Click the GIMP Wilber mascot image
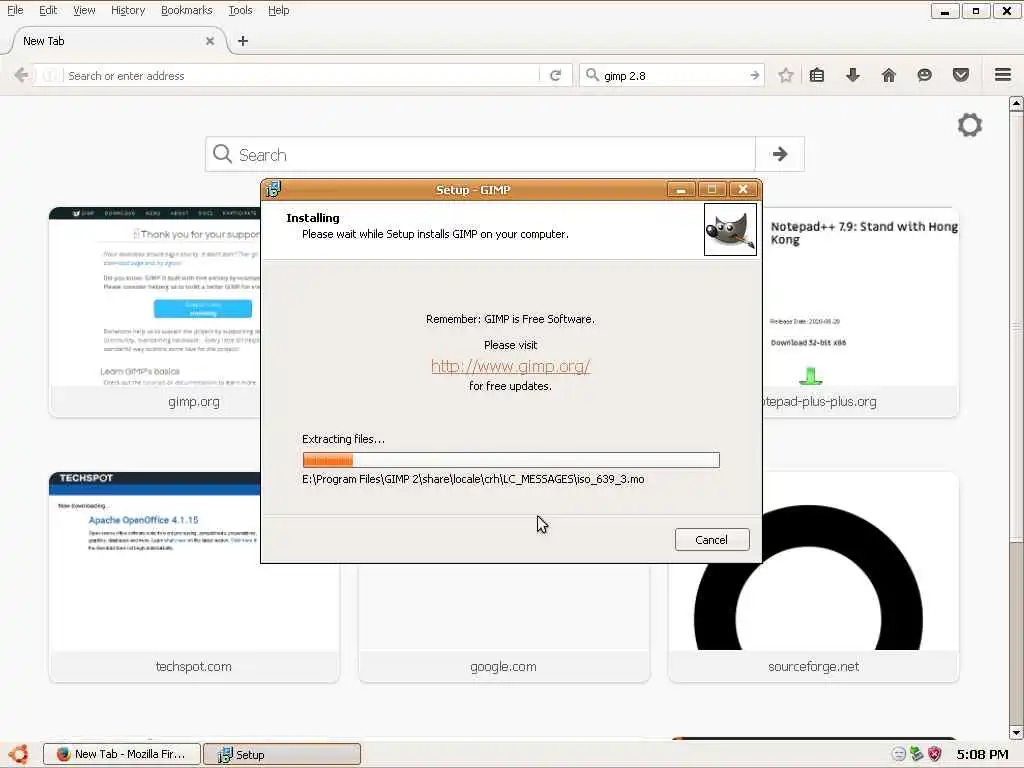 [x=730, y=229]
